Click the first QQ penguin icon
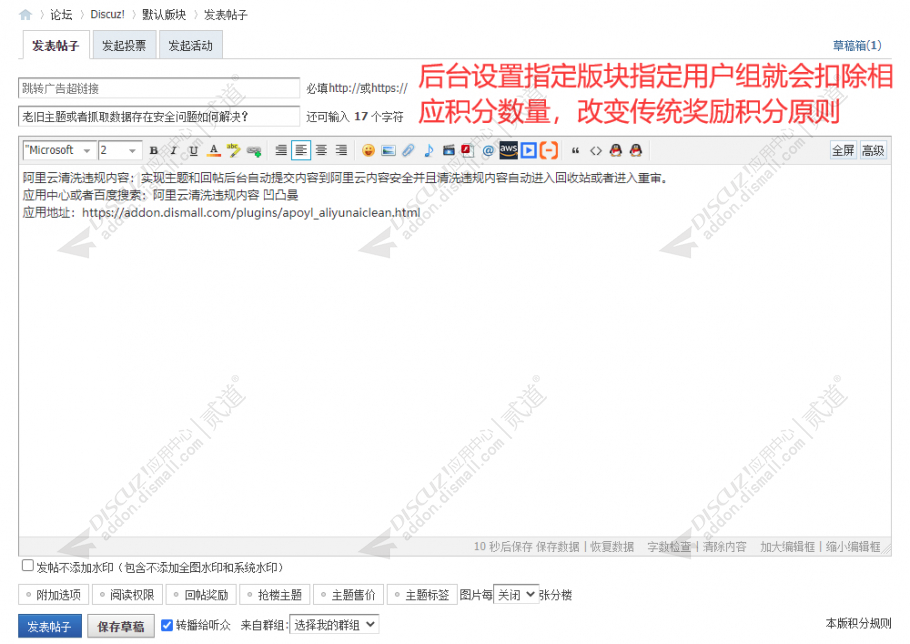 click(x=616, y=151)
